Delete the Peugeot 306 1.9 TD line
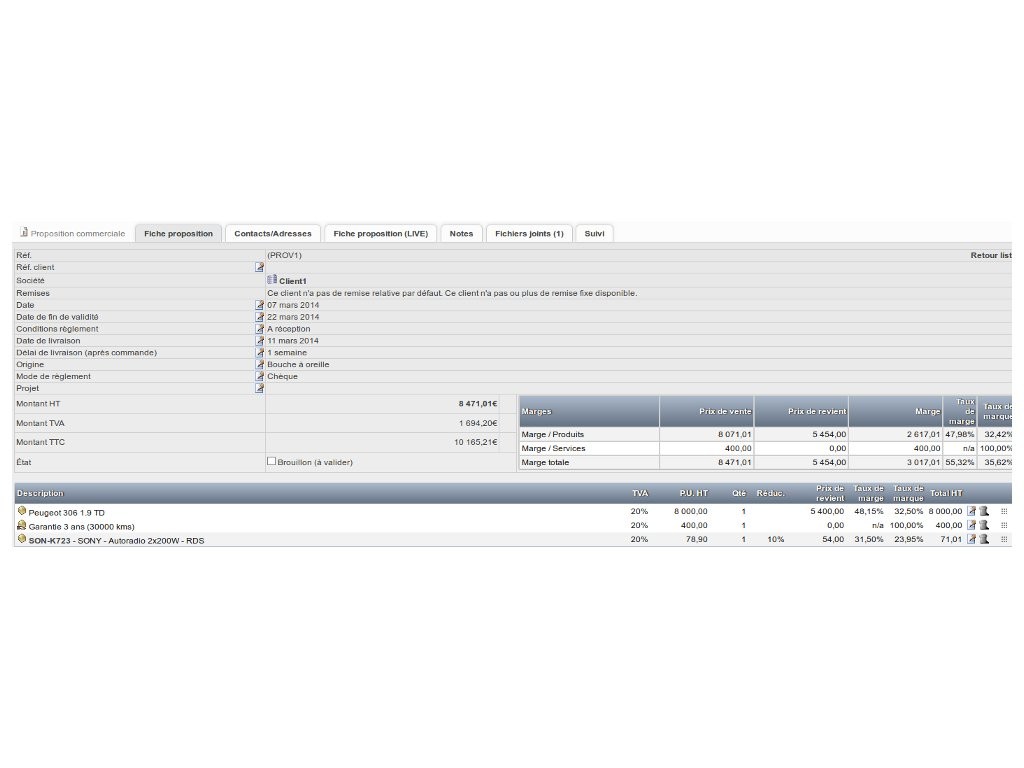Image resolution: width=1024 pixels, height=768 pixels. coord(984,511)
